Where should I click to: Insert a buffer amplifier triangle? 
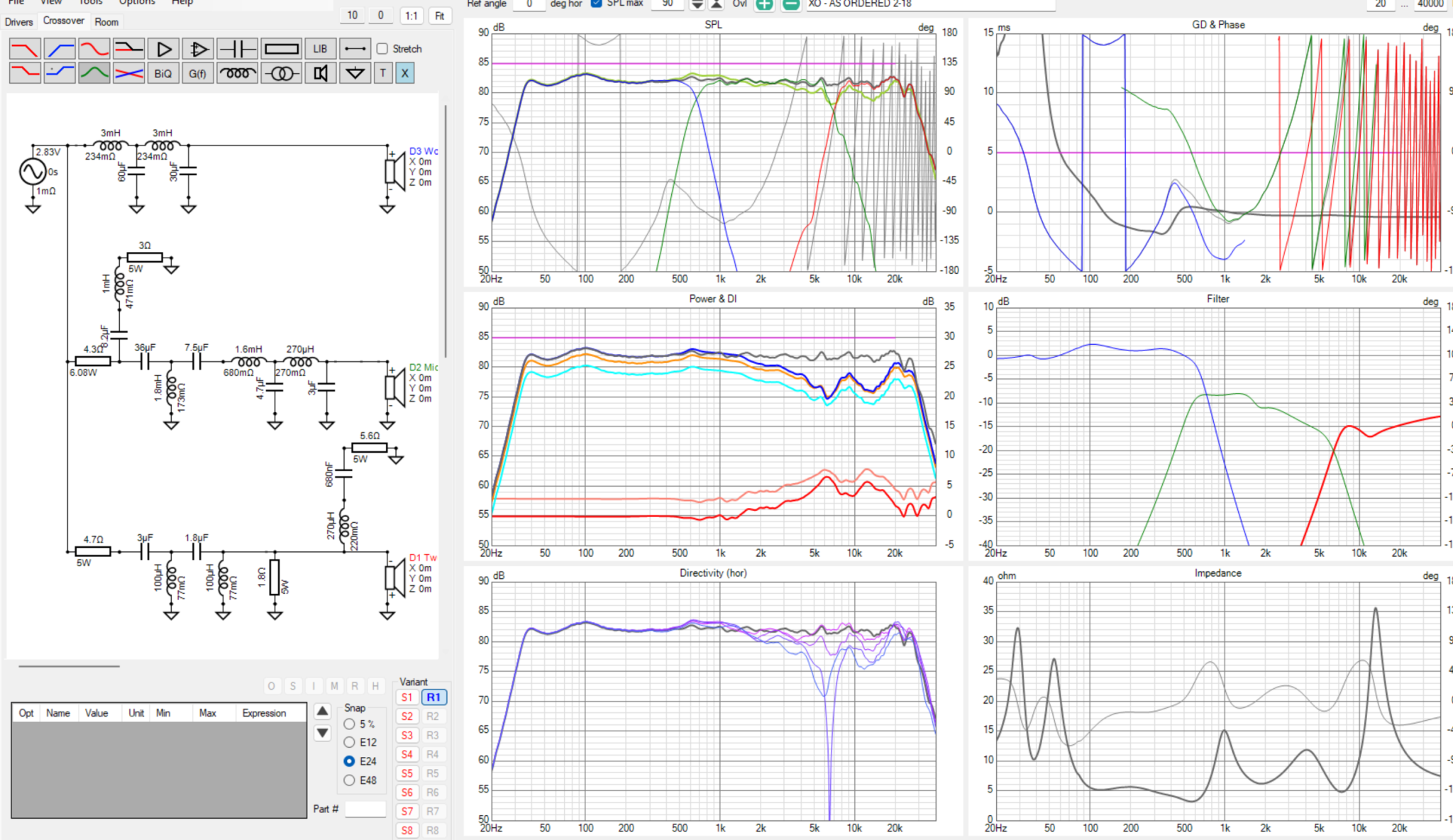(163, 49)
